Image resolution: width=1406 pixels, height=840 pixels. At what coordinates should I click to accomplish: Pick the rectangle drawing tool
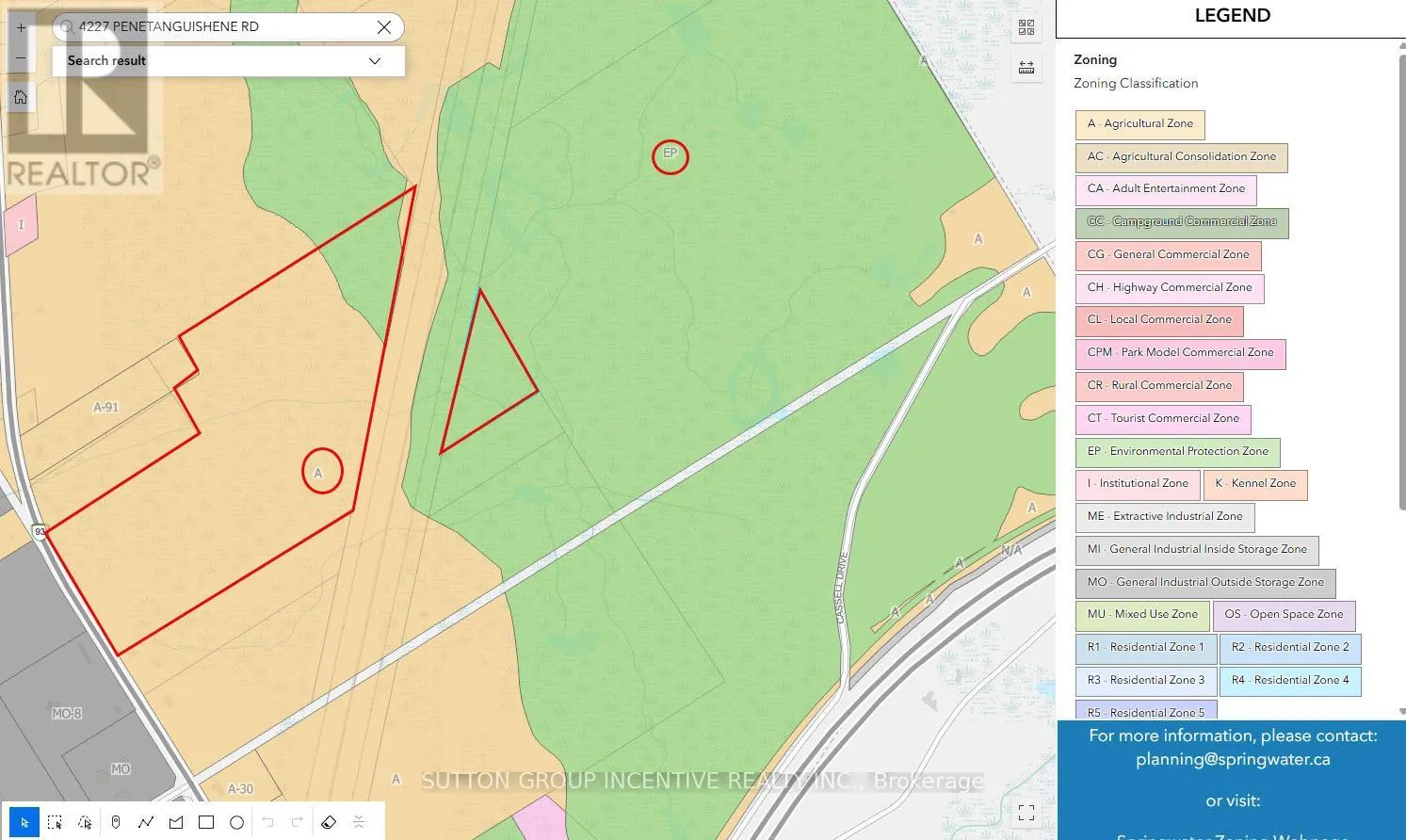tap(206, 822)
